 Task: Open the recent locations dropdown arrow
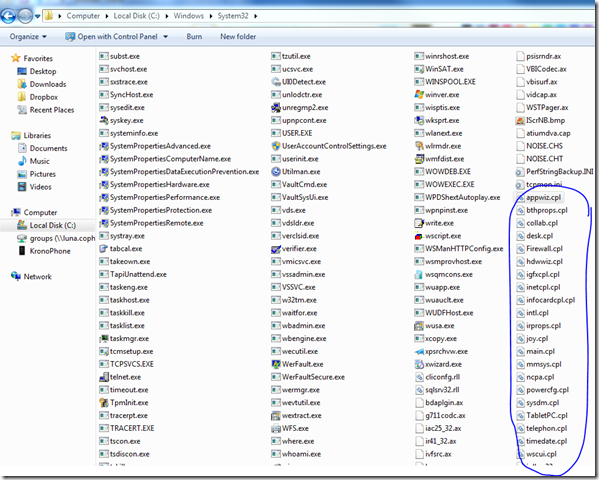click(x=37, y=16)
